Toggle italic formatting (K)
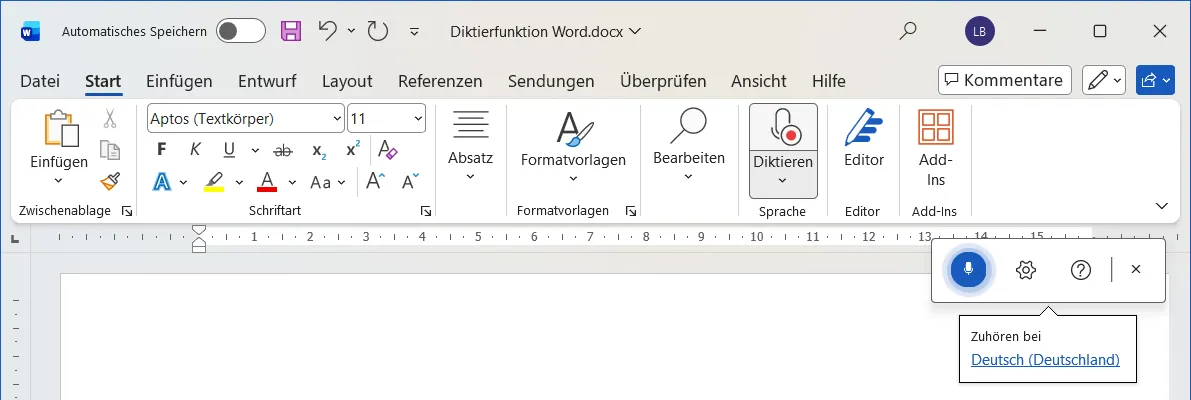This screenshot has width=1191, height=400. coord(194,150)
